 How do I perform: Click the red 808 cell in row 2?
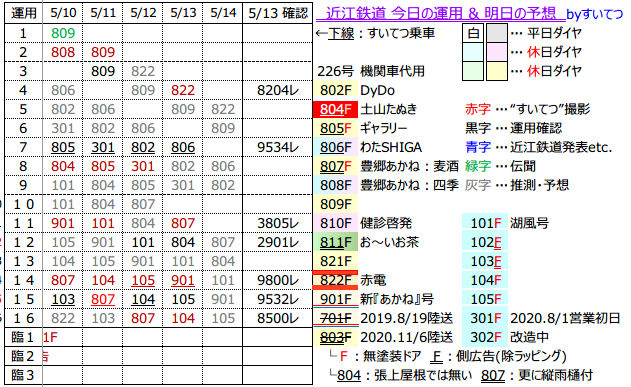(x=63, y=52)
